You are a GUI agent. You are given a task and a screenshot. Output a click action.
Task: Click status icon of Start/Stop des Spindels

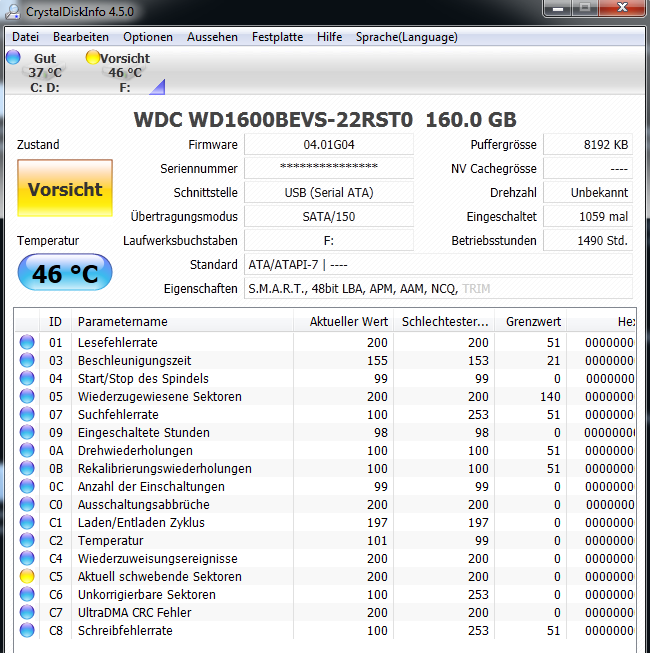click(x=27, y=378)
